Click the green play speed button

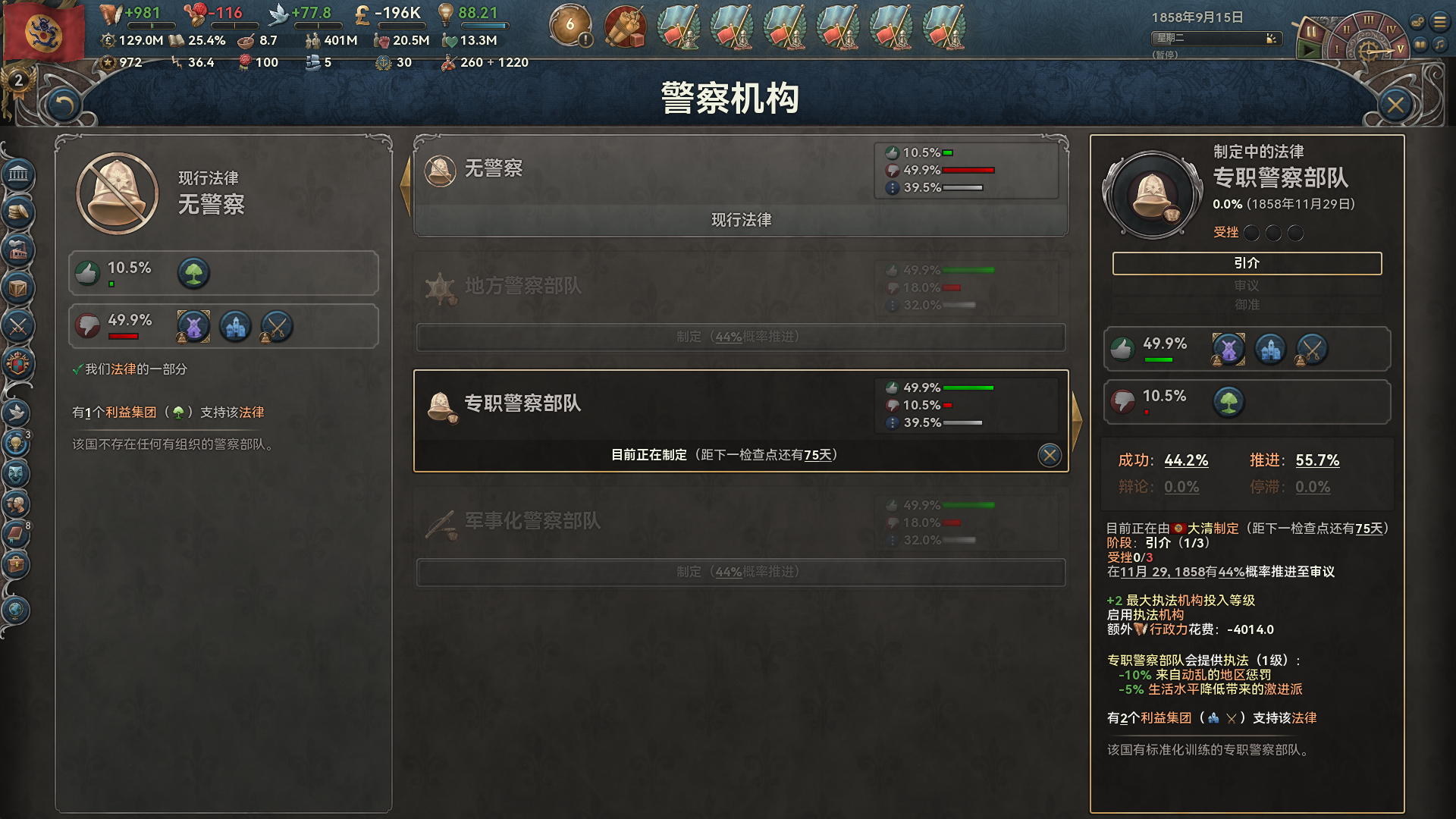click(1309, 50)
